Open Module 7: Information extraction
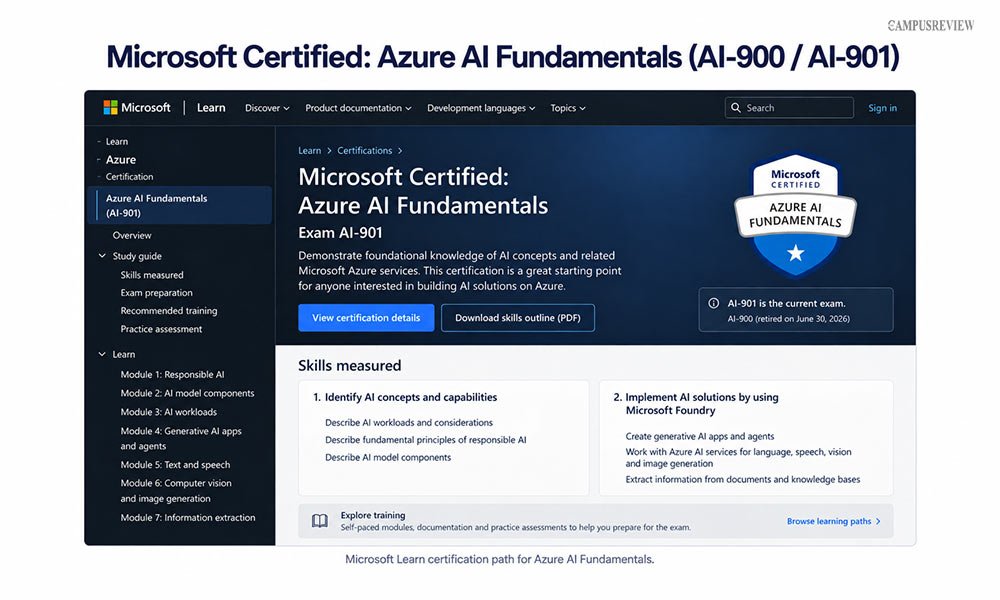The image size is (1000, 600). [x=188, y=518]
